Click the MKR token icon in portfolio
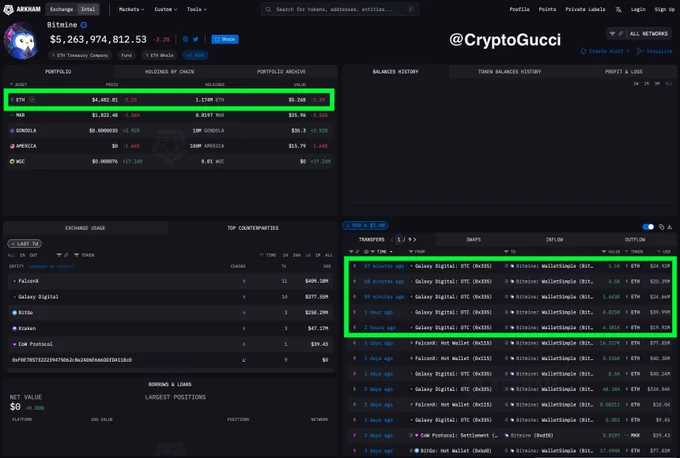 (x=12, y=115)
